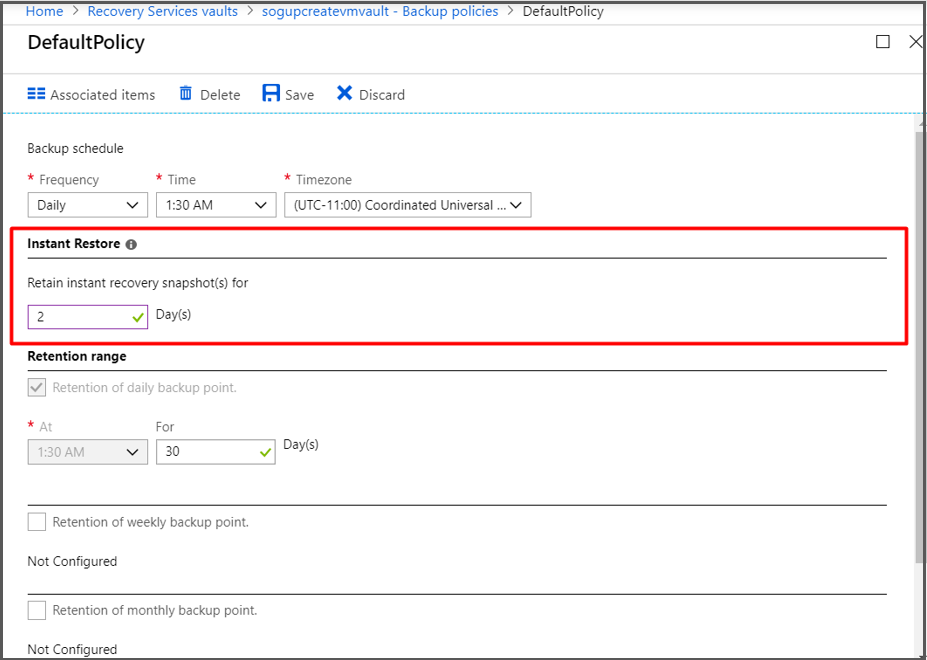Enable Retention of weekly backup point
927x660 pixels.
(37, 521)
